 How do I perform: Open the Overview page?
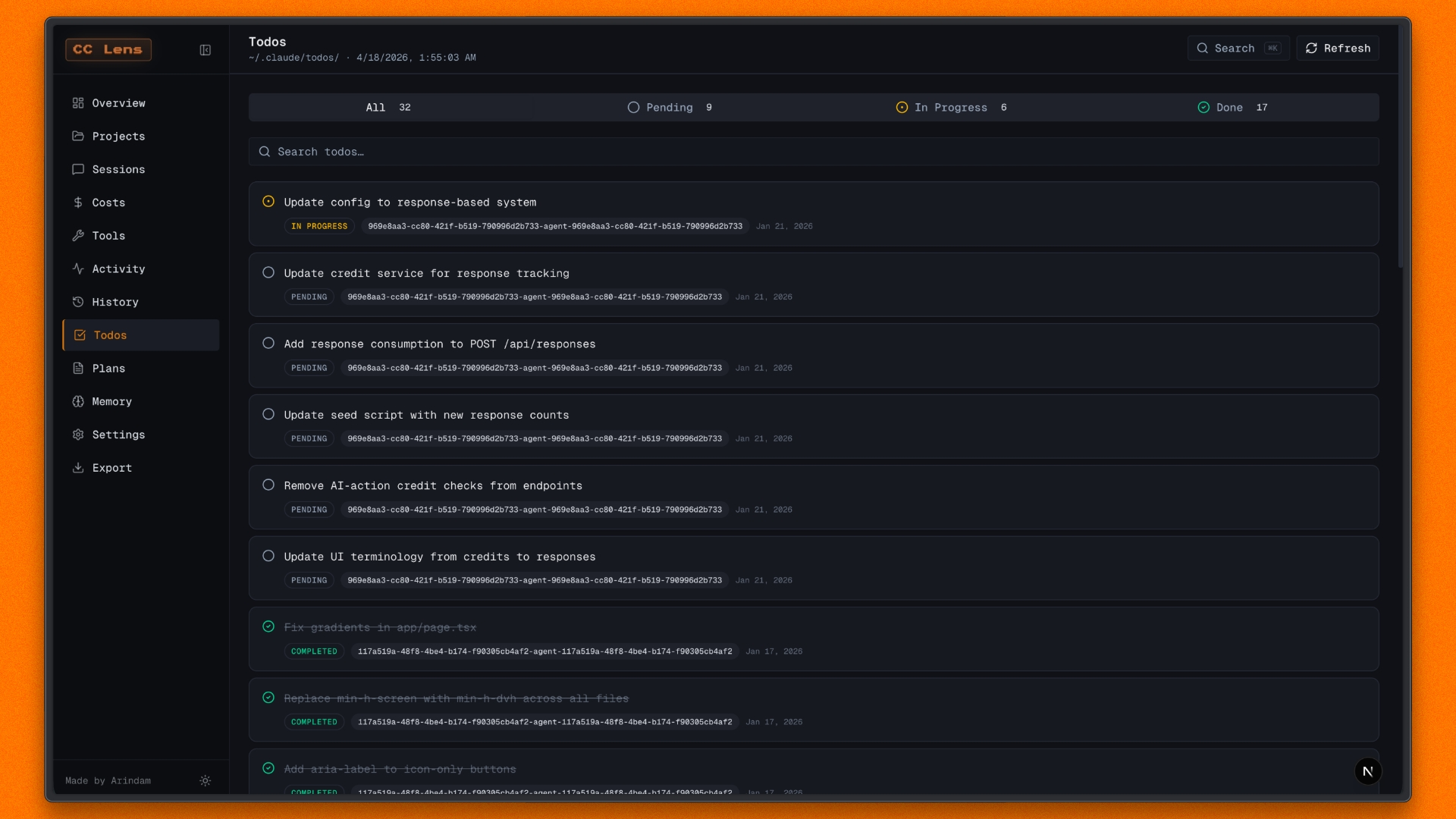(x=118, y=103)
